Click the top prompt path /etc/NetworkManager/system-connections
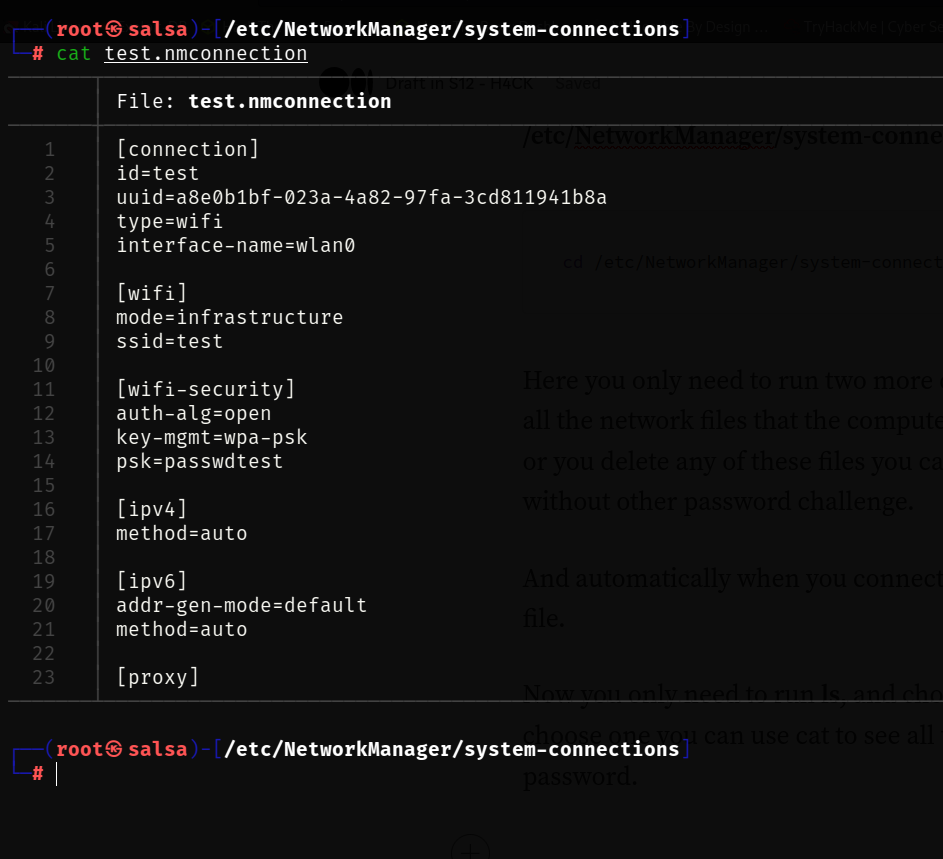Image resolution: width=943 pixels, height=859 pixels. click(452, 29)
